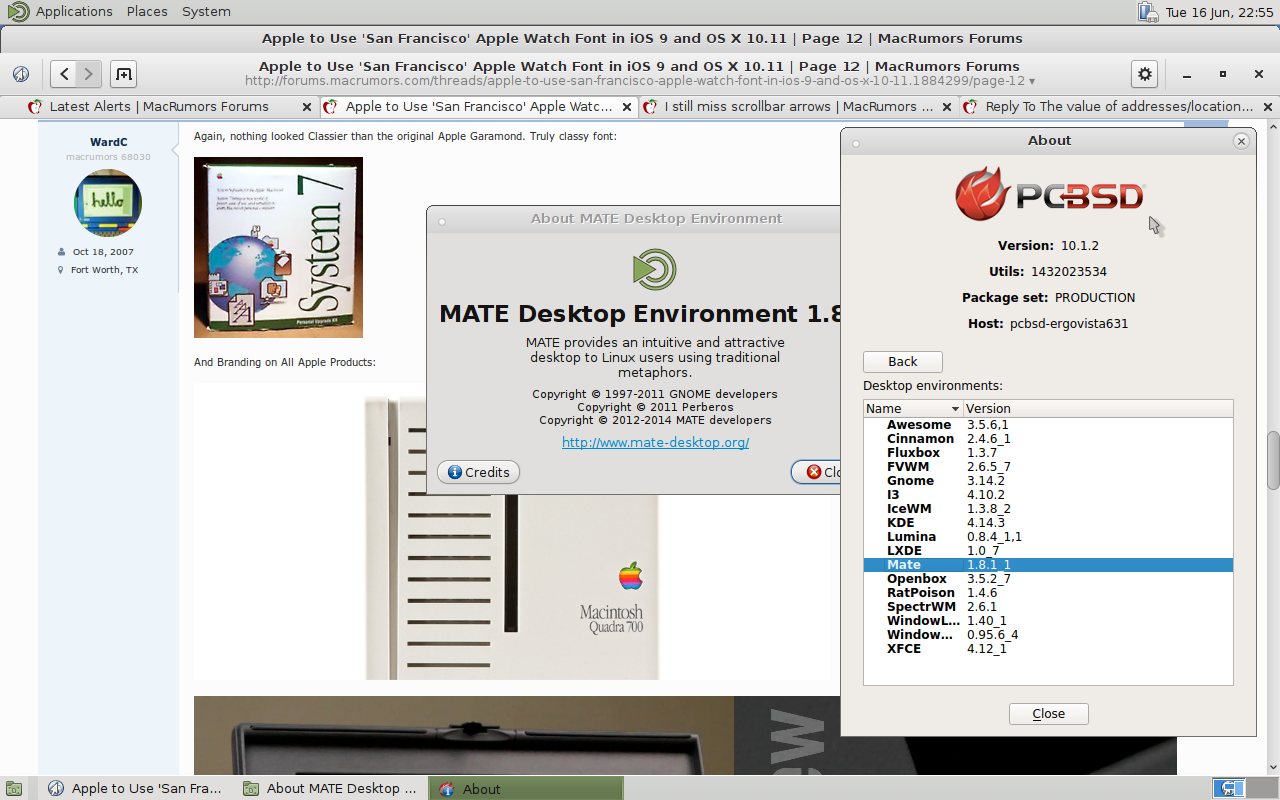Select XFCE row
The image size is (1280, 800).
[1048, 649]
